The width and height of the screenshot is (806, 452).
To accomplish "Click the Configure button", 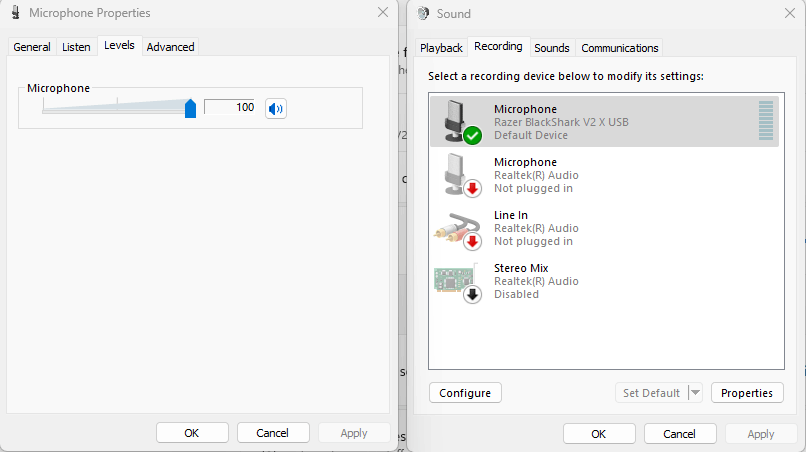I will point(465,393).
